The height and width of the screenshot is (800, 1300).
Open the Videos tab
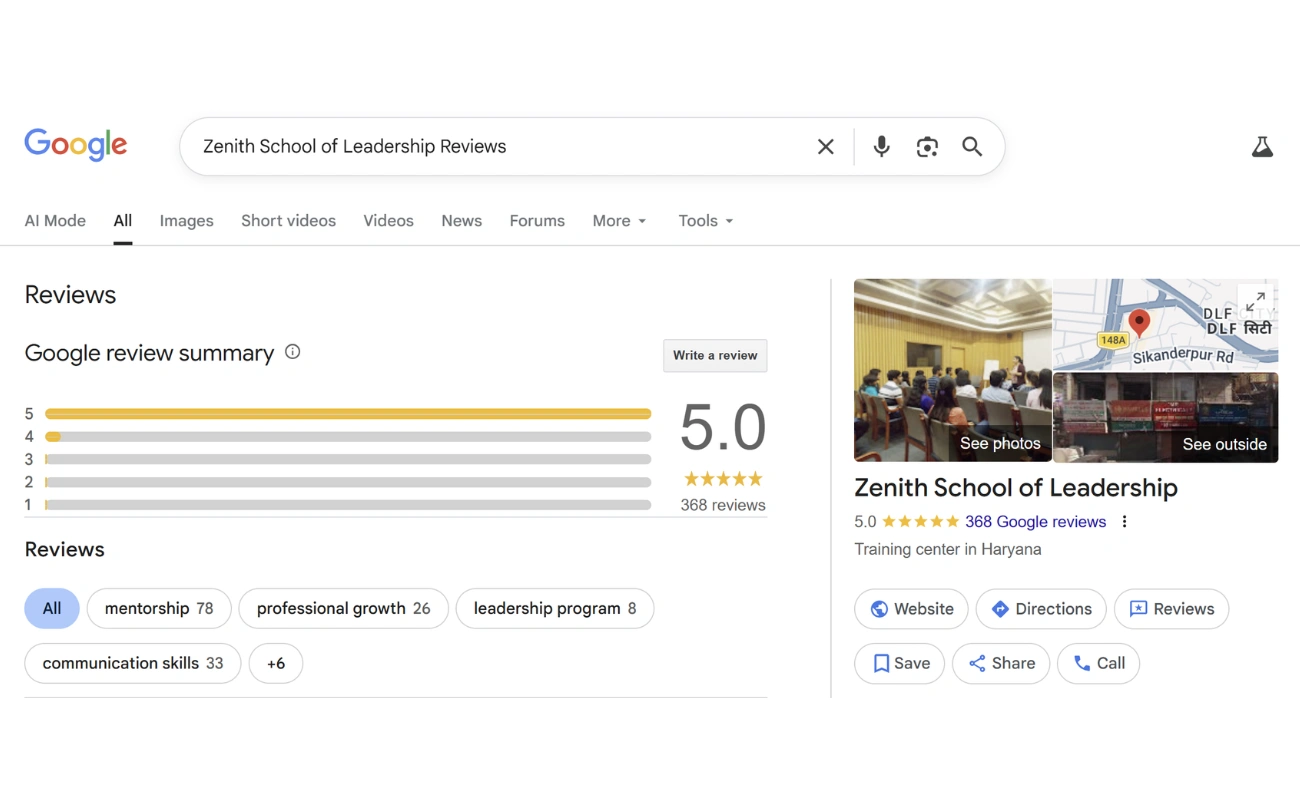point(388,221)
